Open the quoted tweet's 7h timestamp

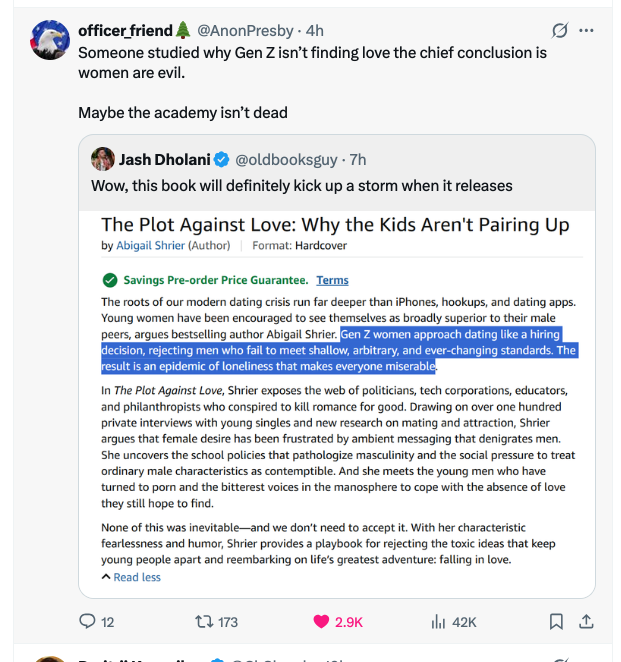pos(358,160)
